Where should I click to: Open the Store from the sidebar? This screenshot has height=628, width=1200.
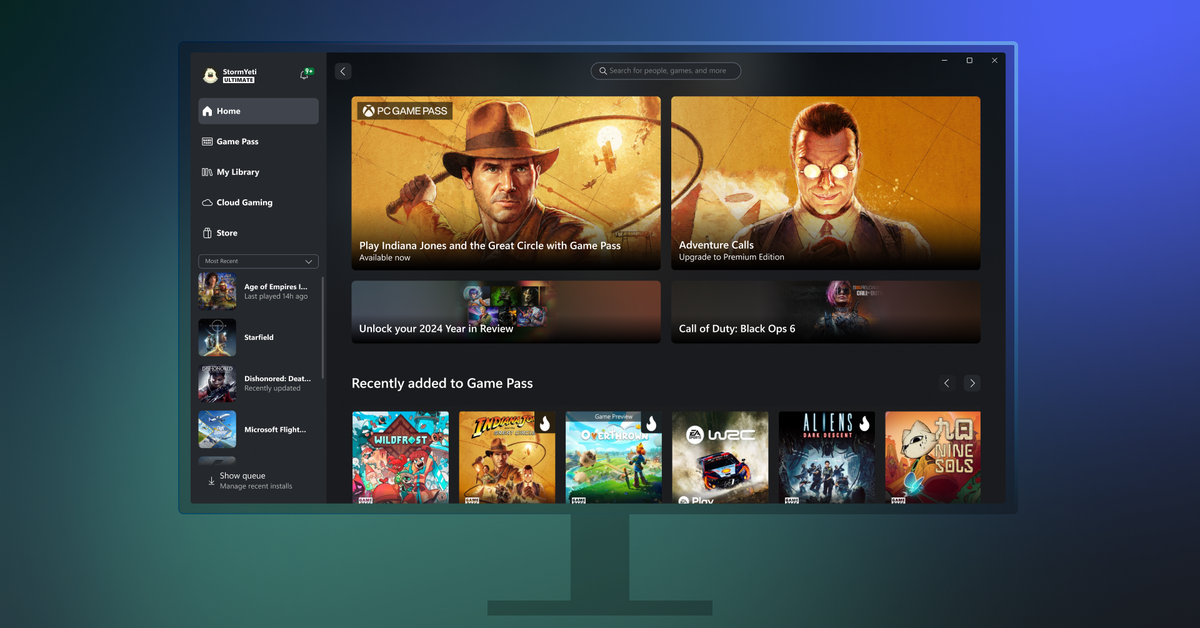pyautogui.click(x=206, y=232)
